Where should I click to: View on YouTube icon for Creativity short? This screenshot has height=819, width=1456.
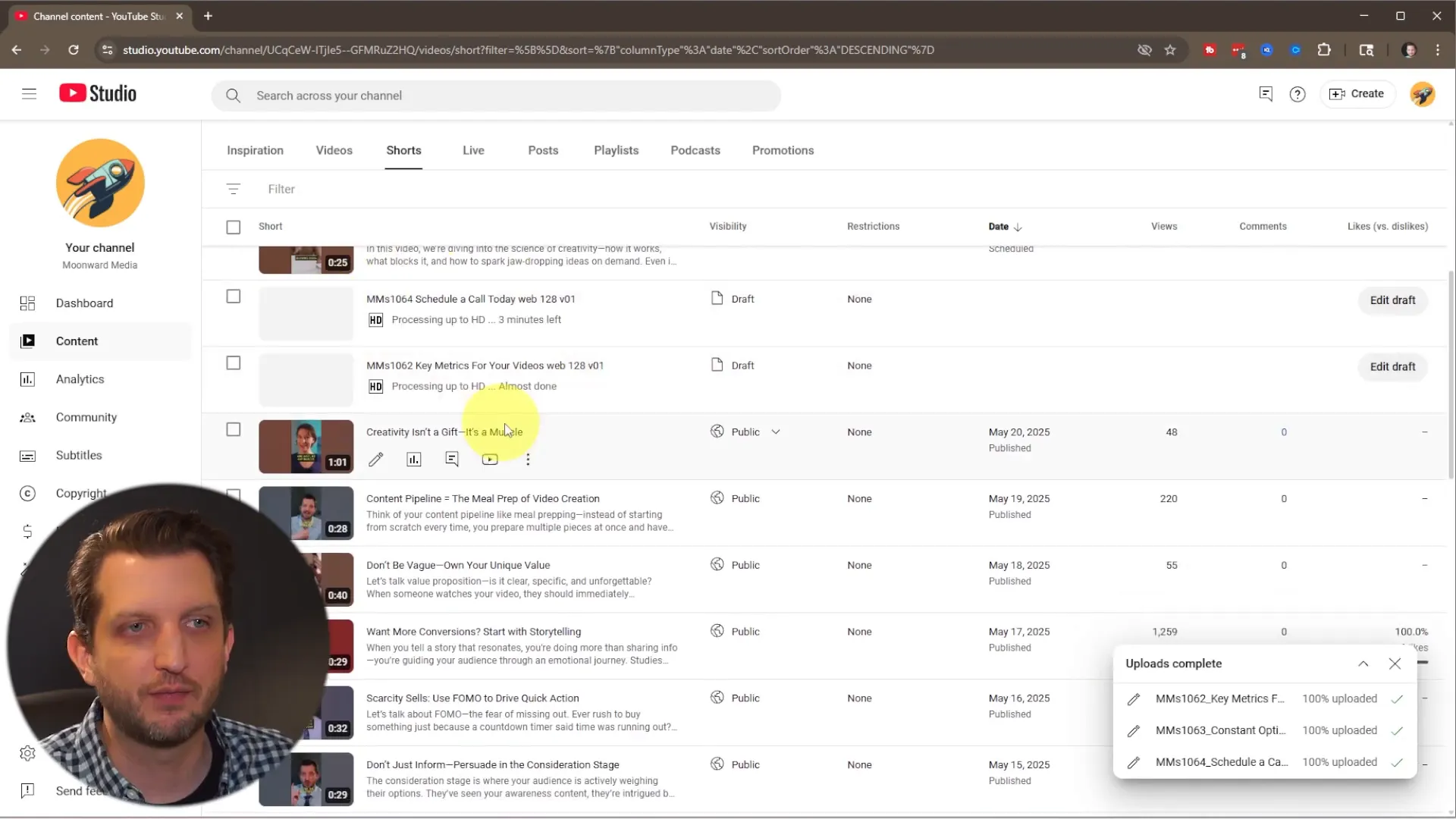tap(490, 460)
